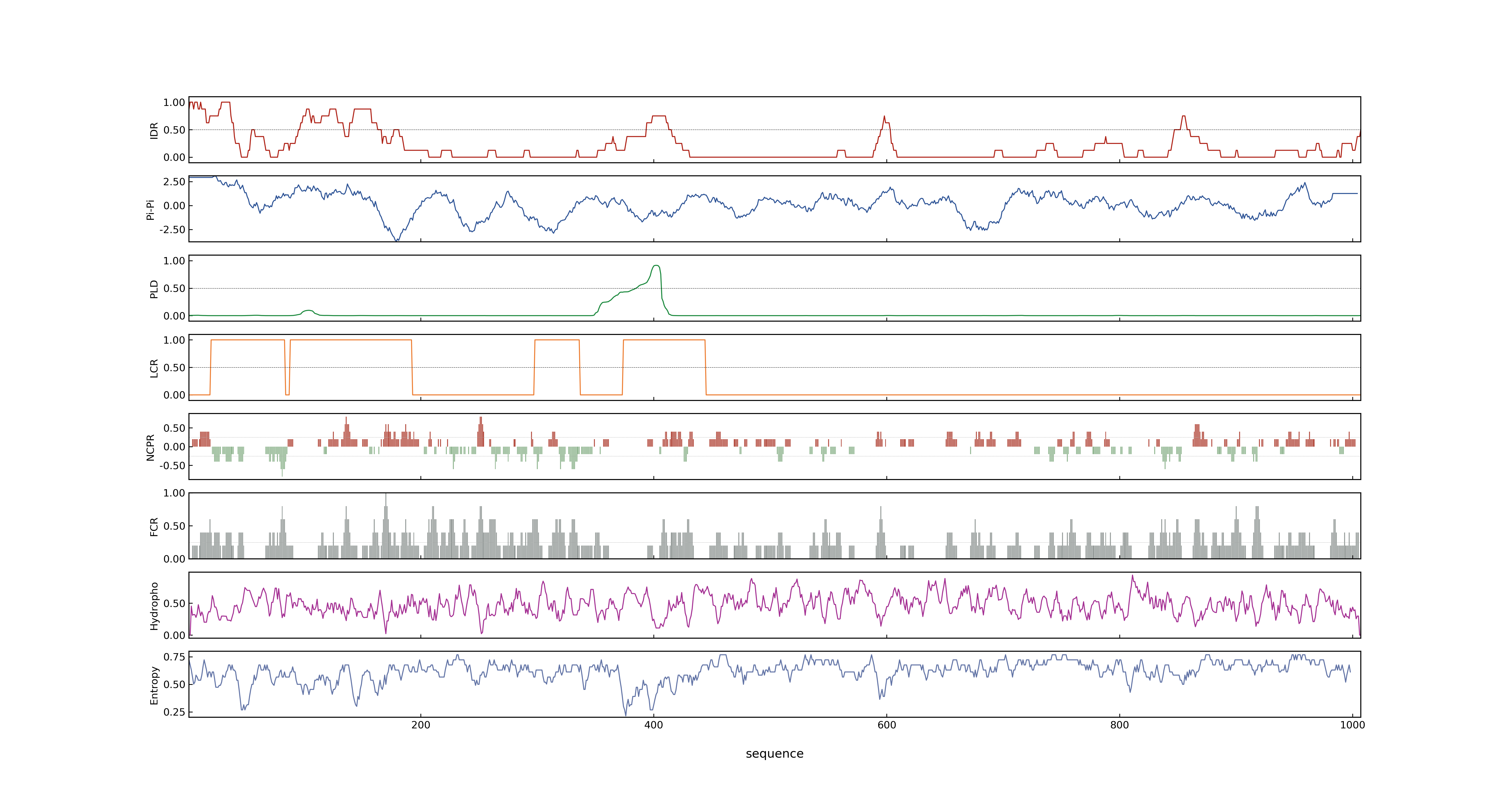Click the PLD y-axis label

click(154, 288)
